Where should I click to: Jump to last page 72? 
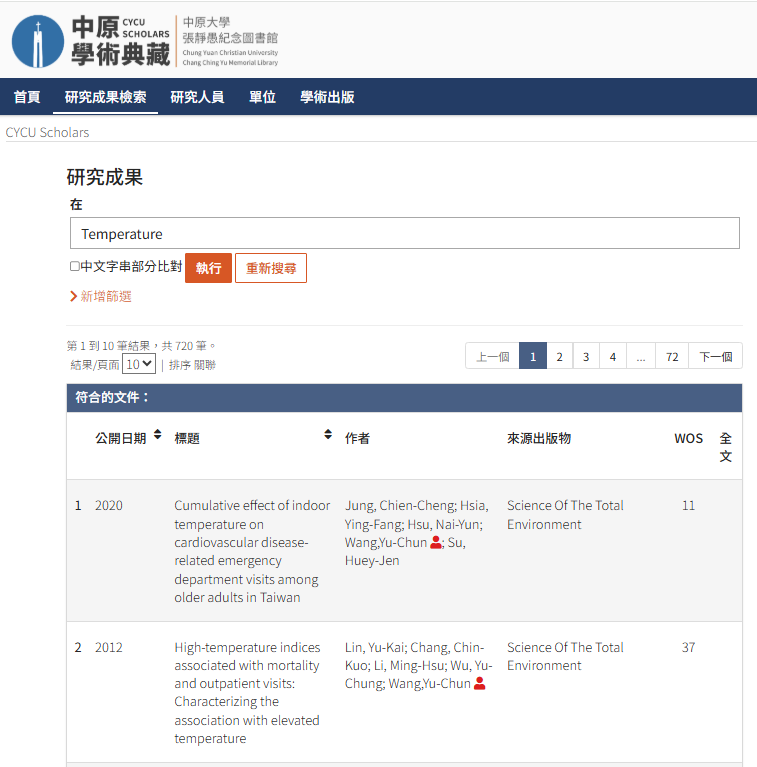pyautogui.click(x=671, y=356)
